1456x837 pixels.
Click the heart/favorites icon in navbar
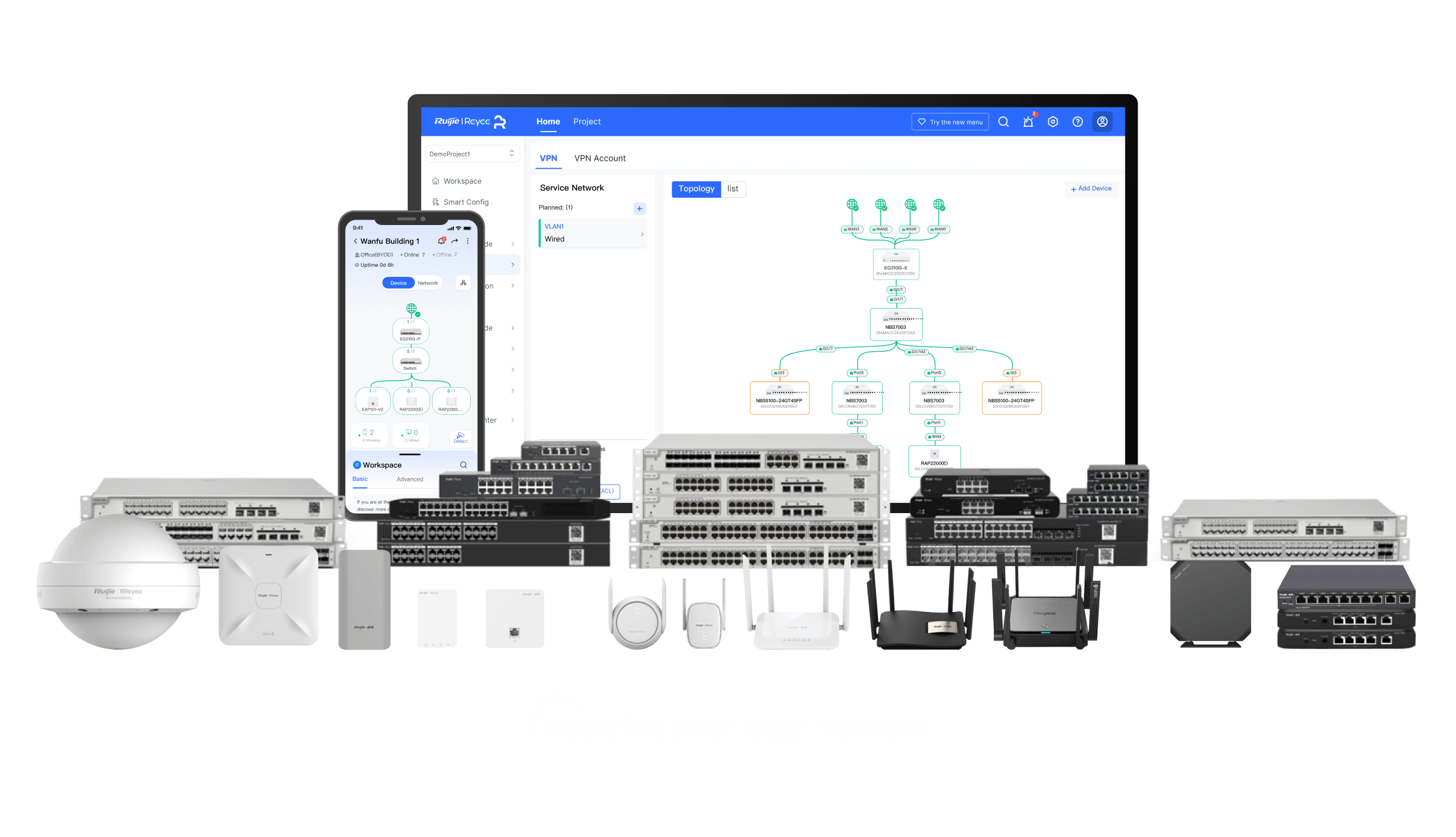click(x=921, y=122)
